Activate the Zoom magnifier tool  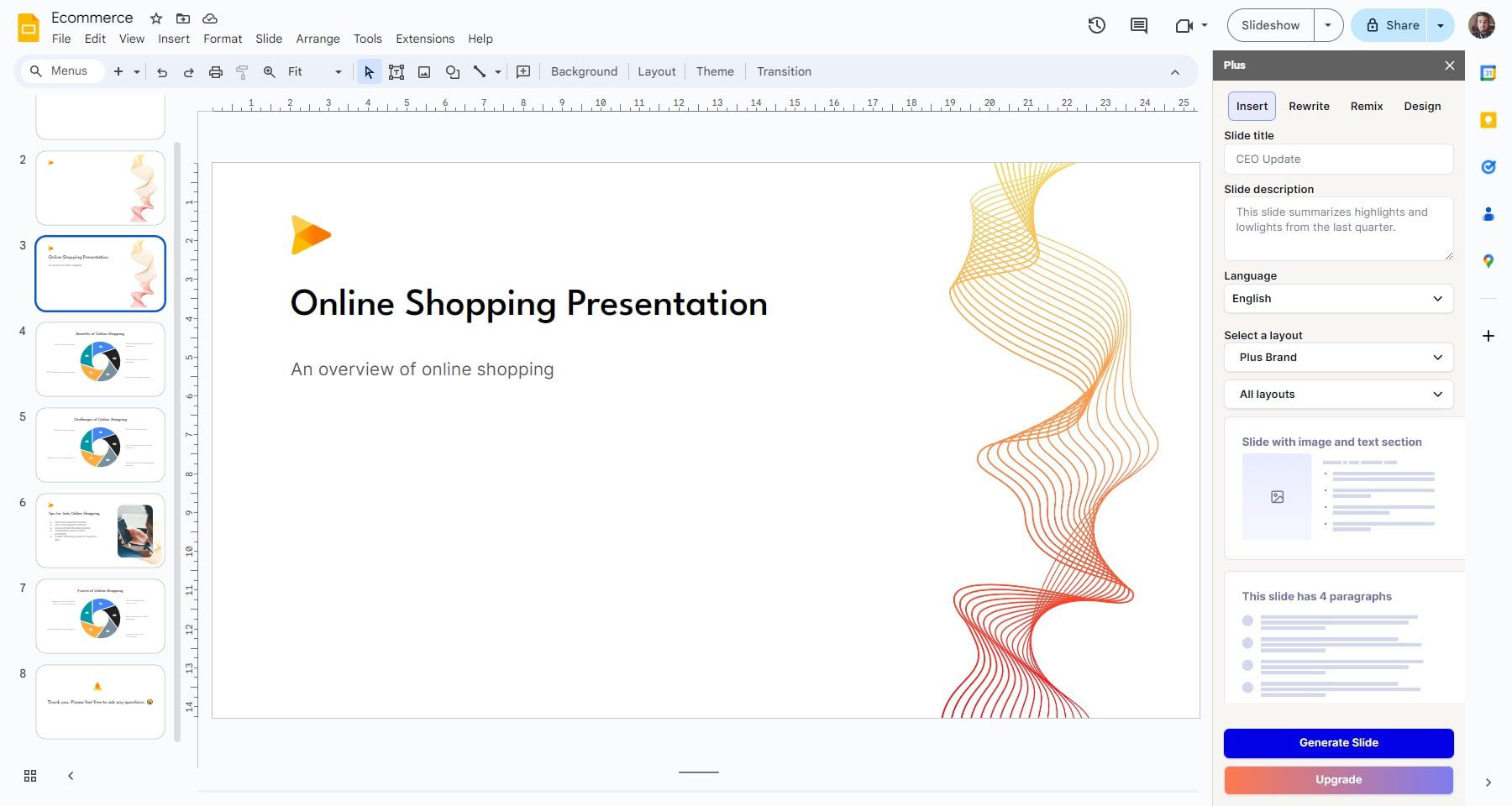(x=269, y=71)
